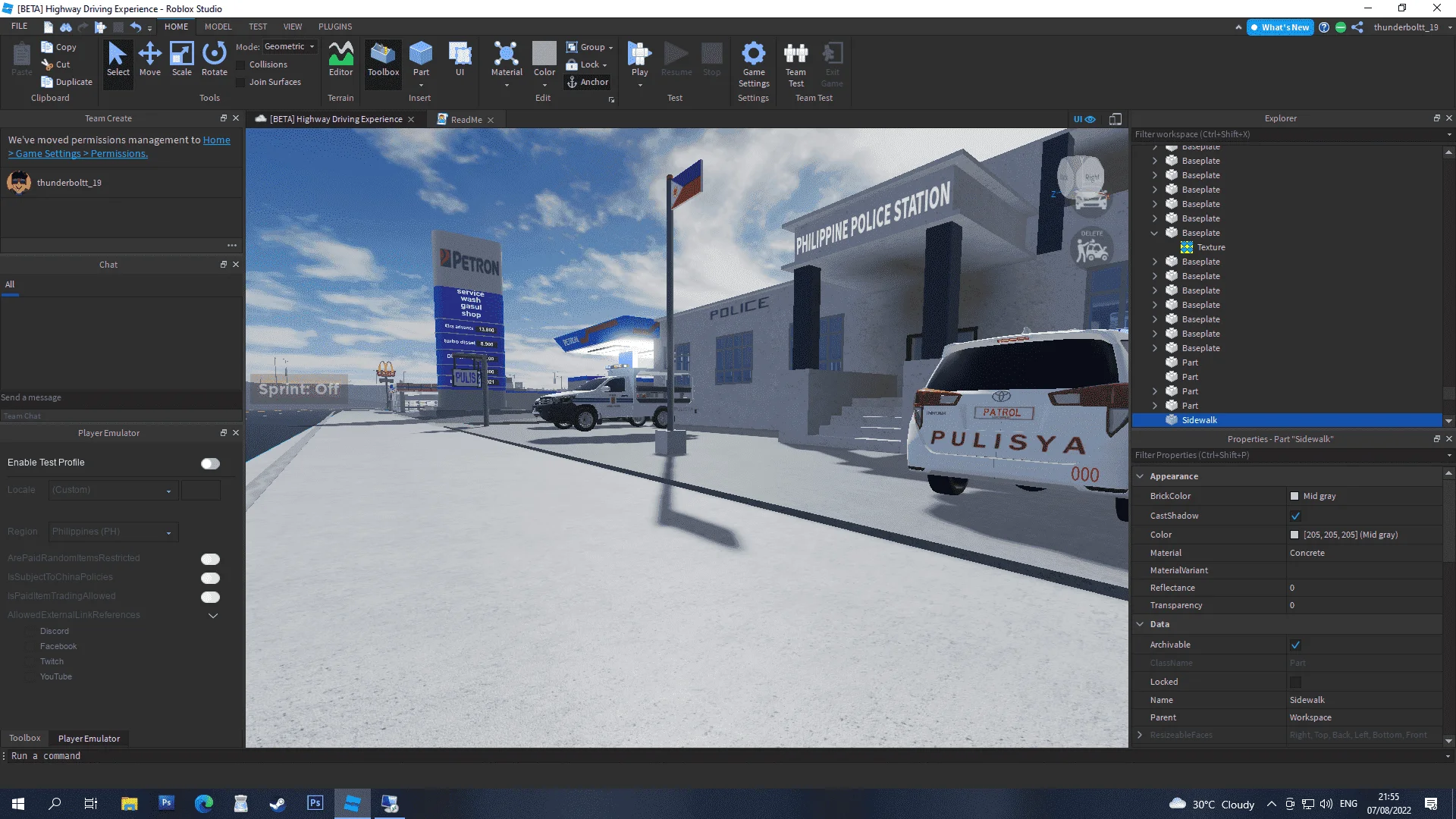Open Windows Start menu
The image size is (1456, 819).
pyautogui.click(x=18, y=804)
